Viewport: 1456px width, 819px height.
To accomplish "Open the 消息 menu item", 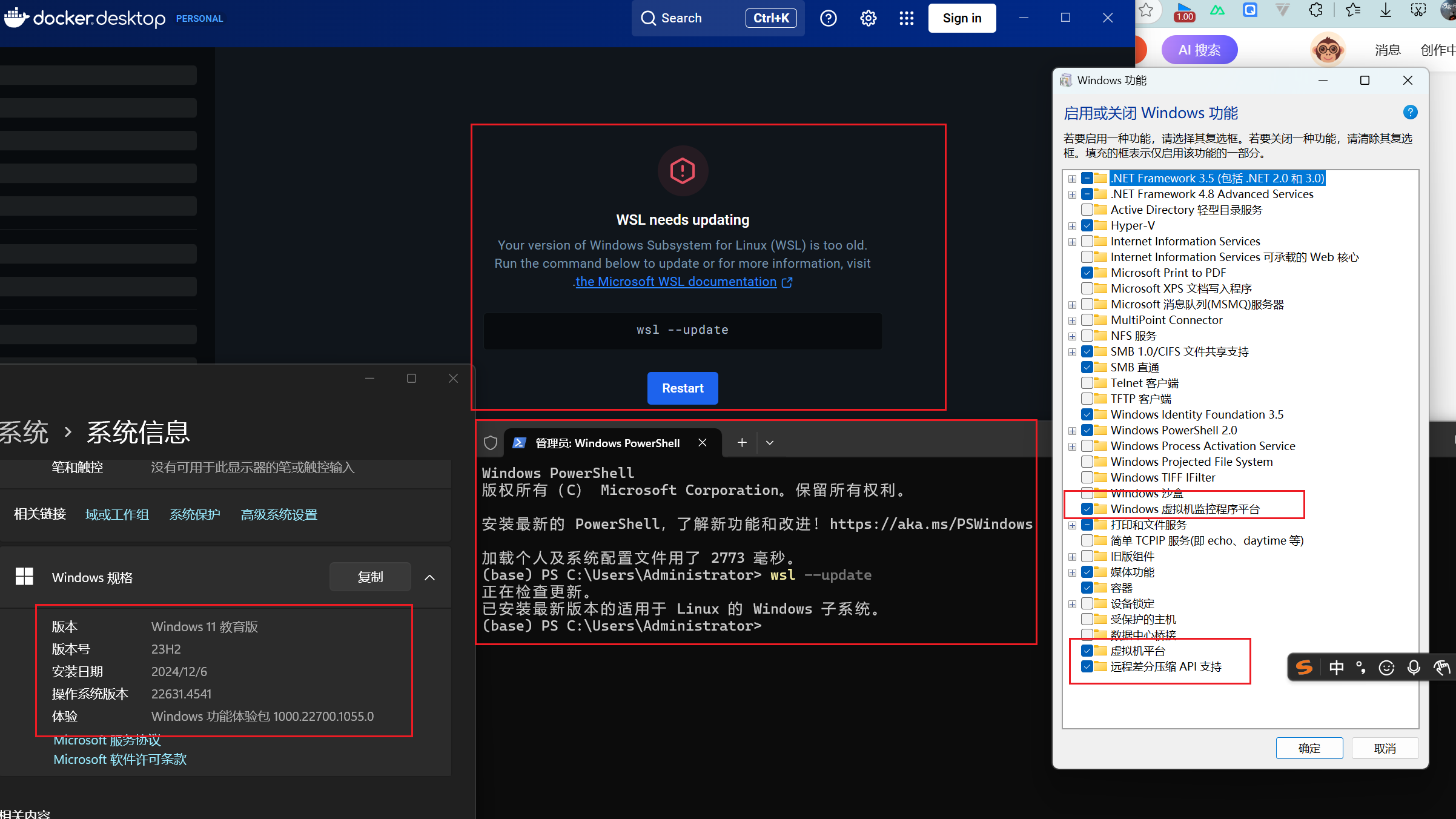I will coord(1387,50).
